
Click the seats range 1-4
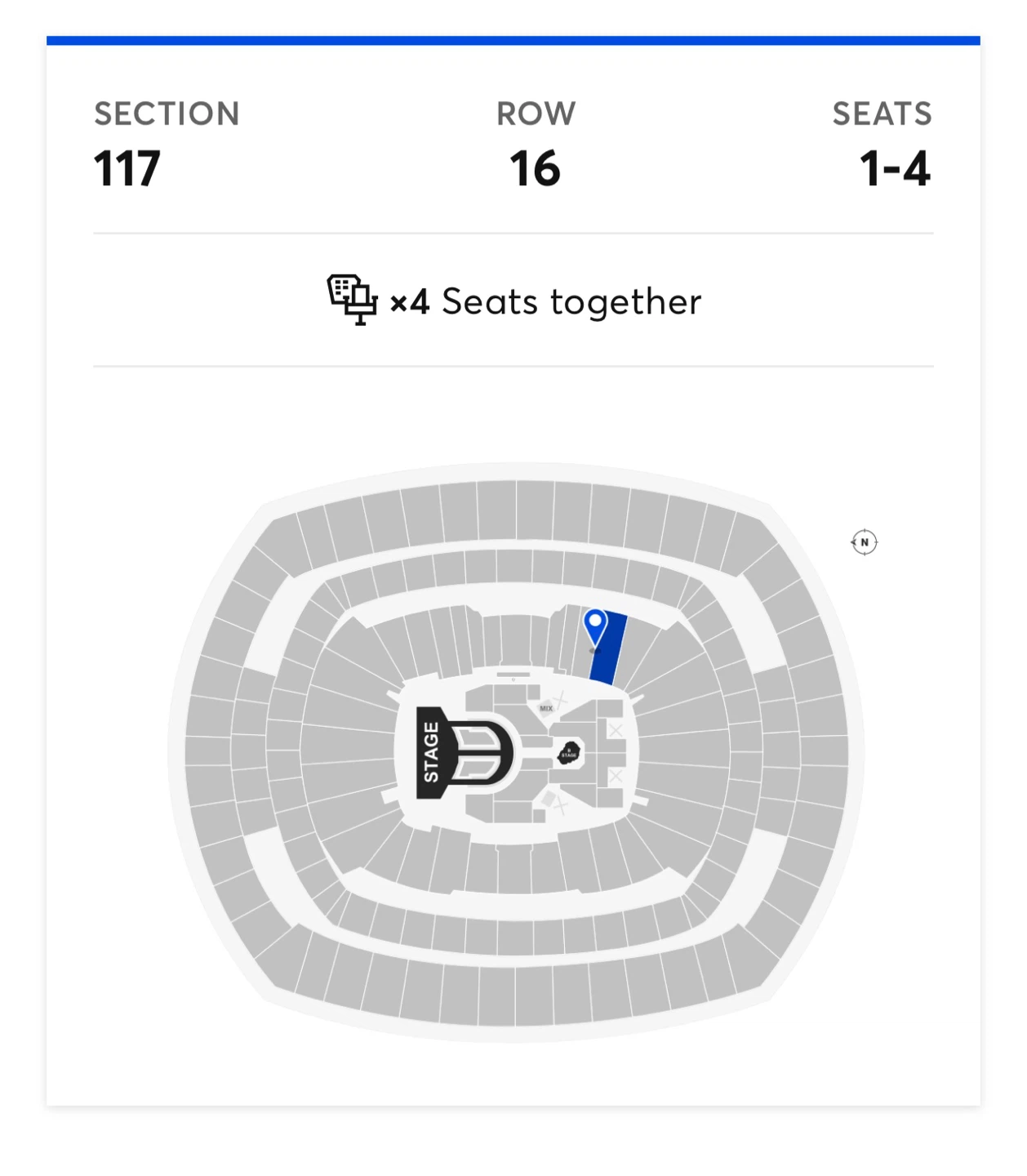[895, 169]
